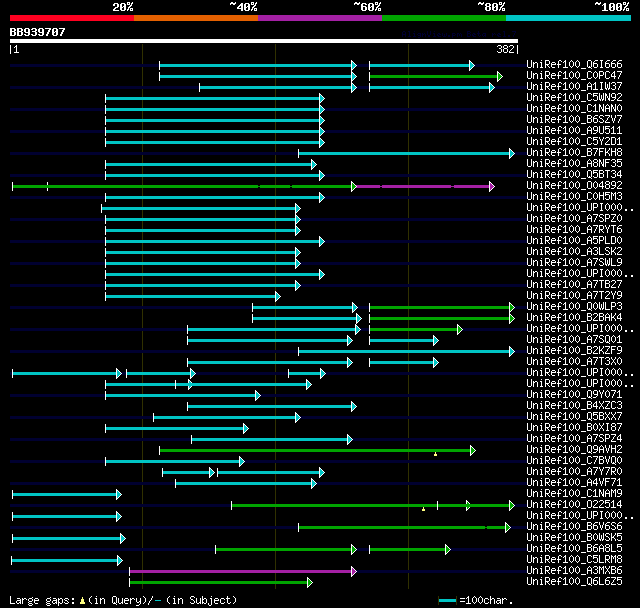Click the cyan alignment bar for UniRef100_B7FKH8

pos(406,153)
